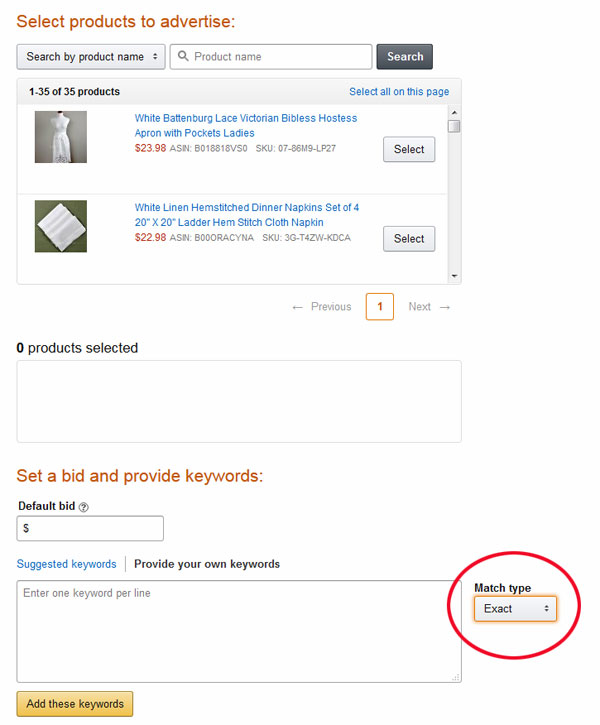Open the Match type Exact dropdown
This screenshot has height=725, width=600.
point(515,608)
